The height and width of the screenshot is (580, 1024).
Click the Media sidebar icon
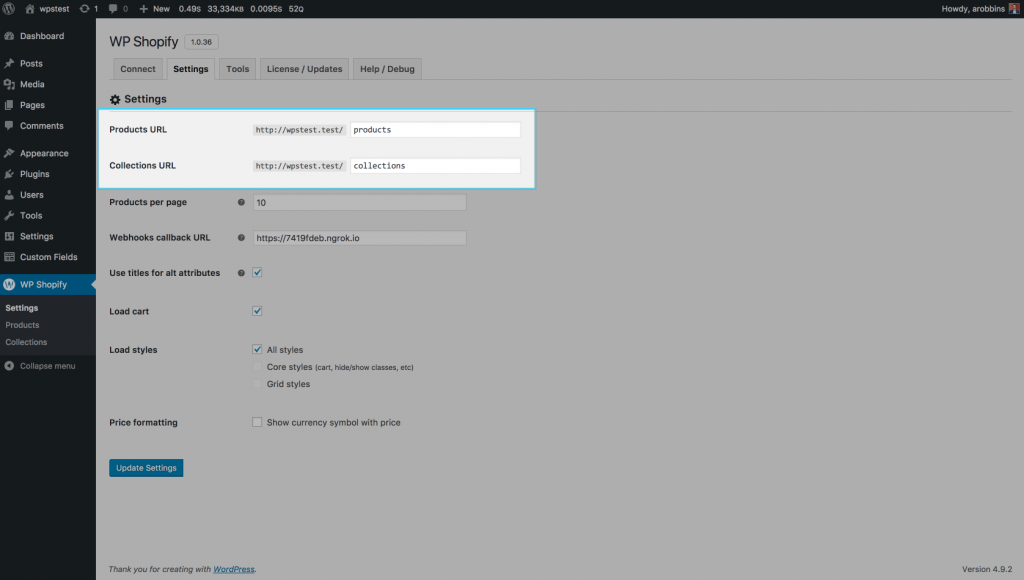coord(9,84)
